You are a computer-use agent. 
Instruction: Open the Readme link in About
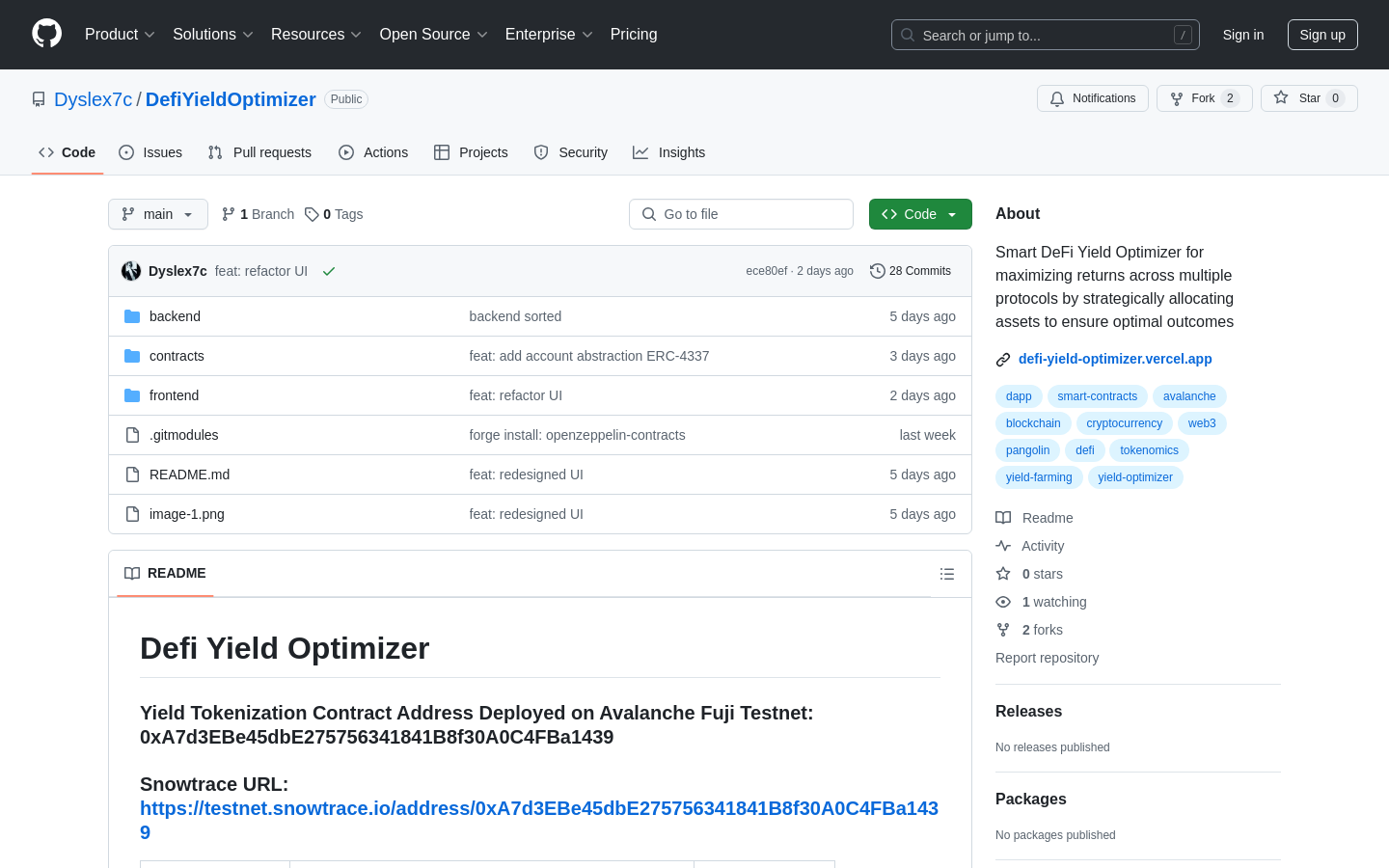[1035, 518]
